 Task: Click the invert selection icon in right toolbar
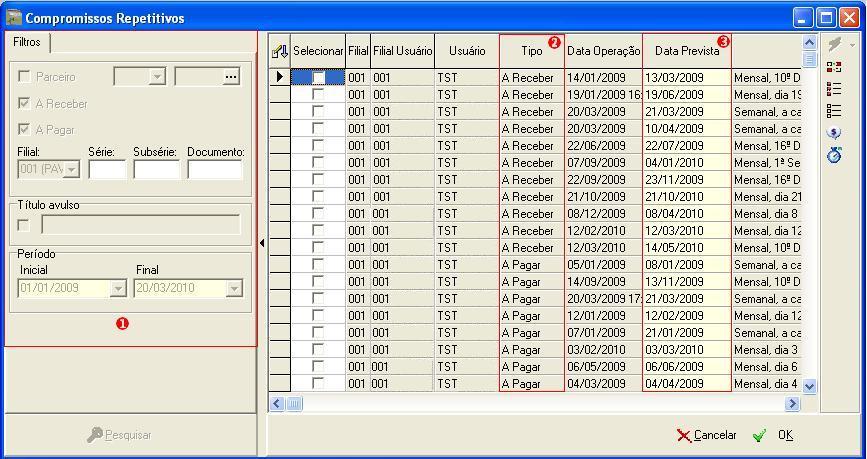click(834, 67)
